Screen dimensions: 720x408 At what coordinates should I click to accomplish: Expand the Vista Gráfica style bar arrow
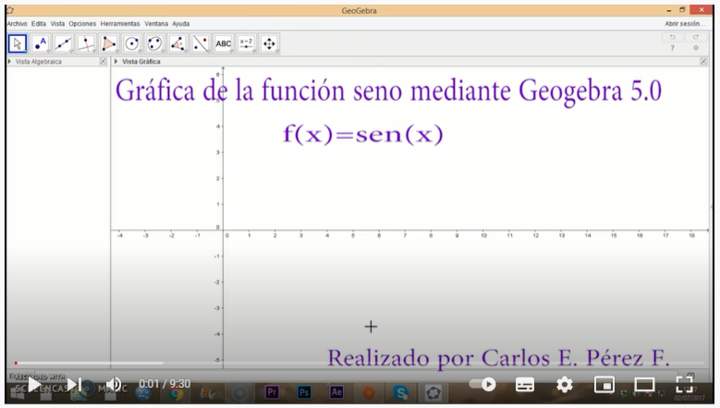(x=116, y=61)
